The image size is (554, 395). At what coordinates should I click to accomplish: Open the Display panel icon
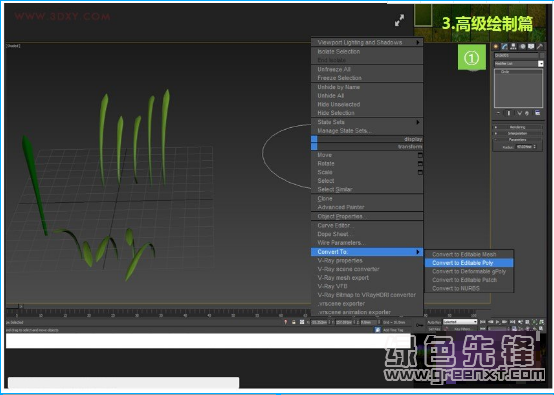[x=531, y=47]
